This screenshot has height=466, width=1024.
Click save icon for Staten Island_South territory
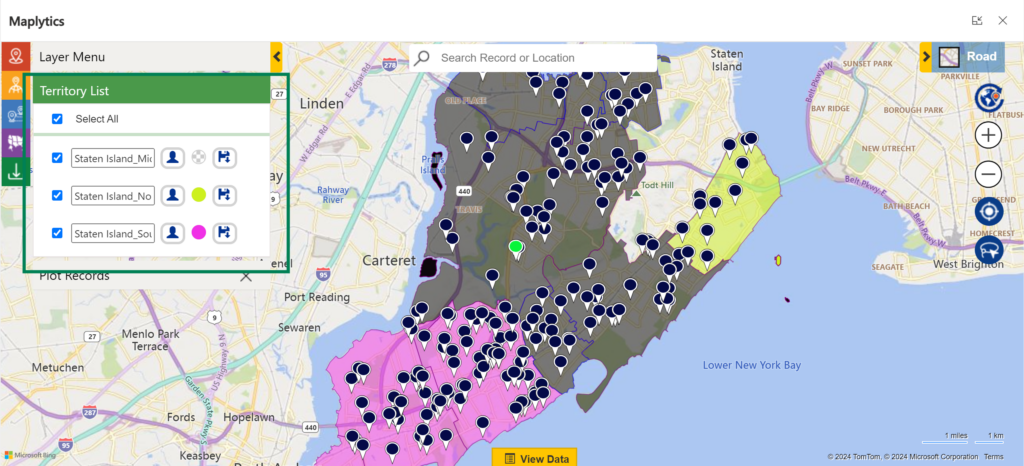click(x=224, y=232)
